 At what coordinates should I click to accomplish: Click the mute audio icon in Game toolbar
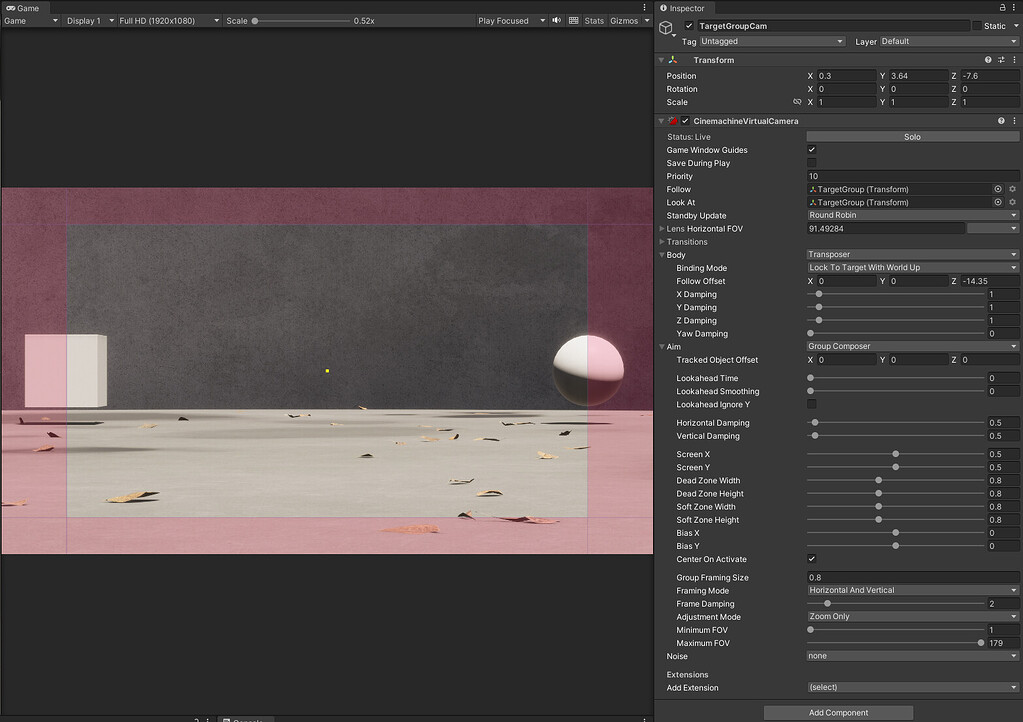556,20
